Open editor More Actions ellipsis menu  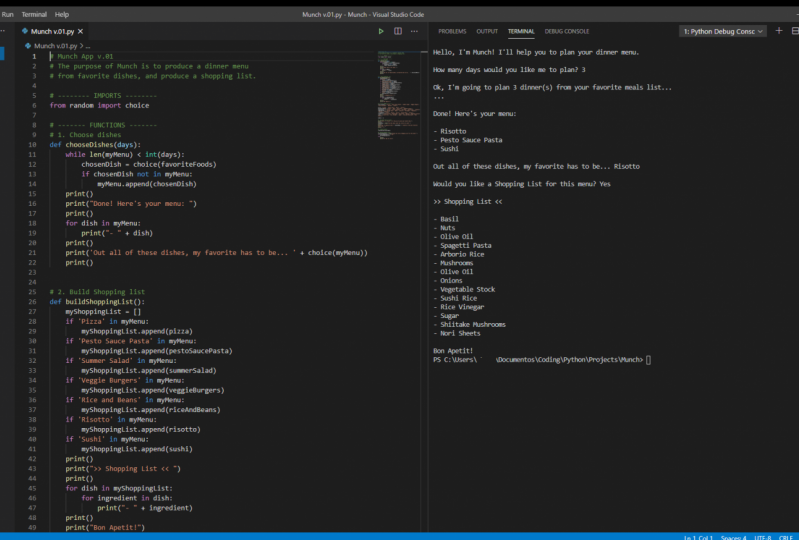[x=414, y=31]
